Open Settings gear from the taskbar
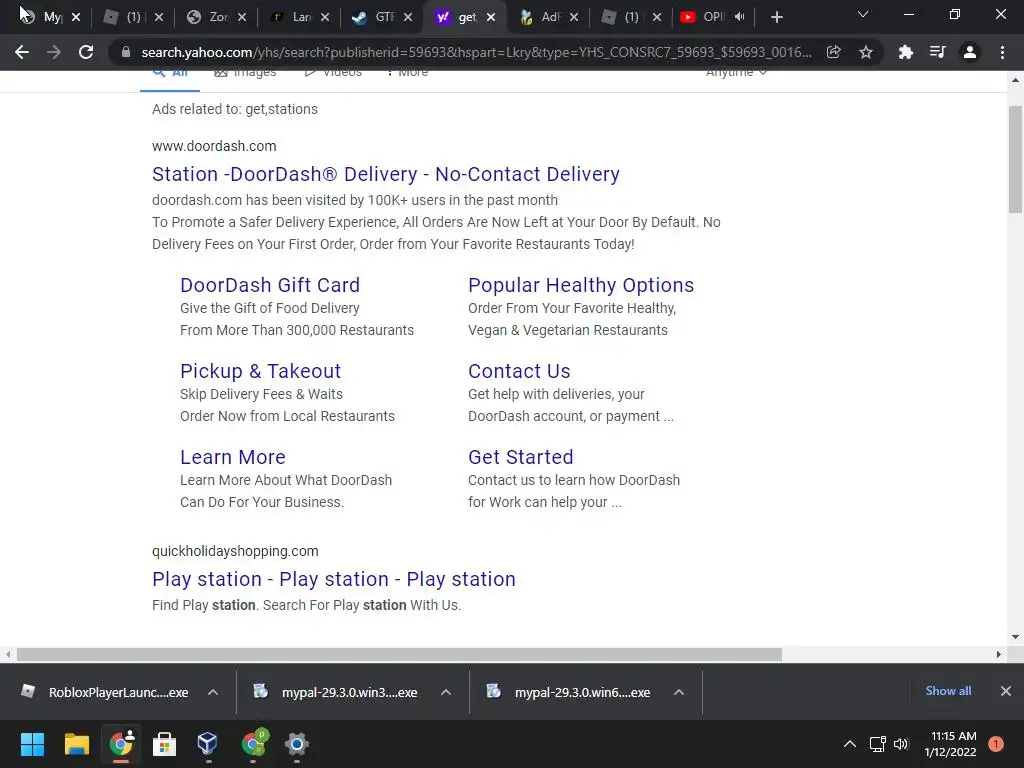Screen dimensions: 1024x768 coord(296,744)
